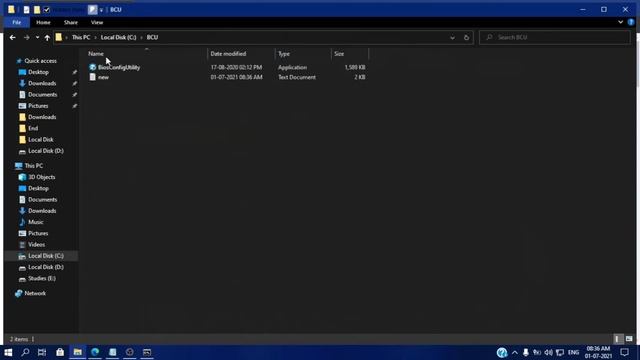Open the clock and date flyout

click(598, 352)
